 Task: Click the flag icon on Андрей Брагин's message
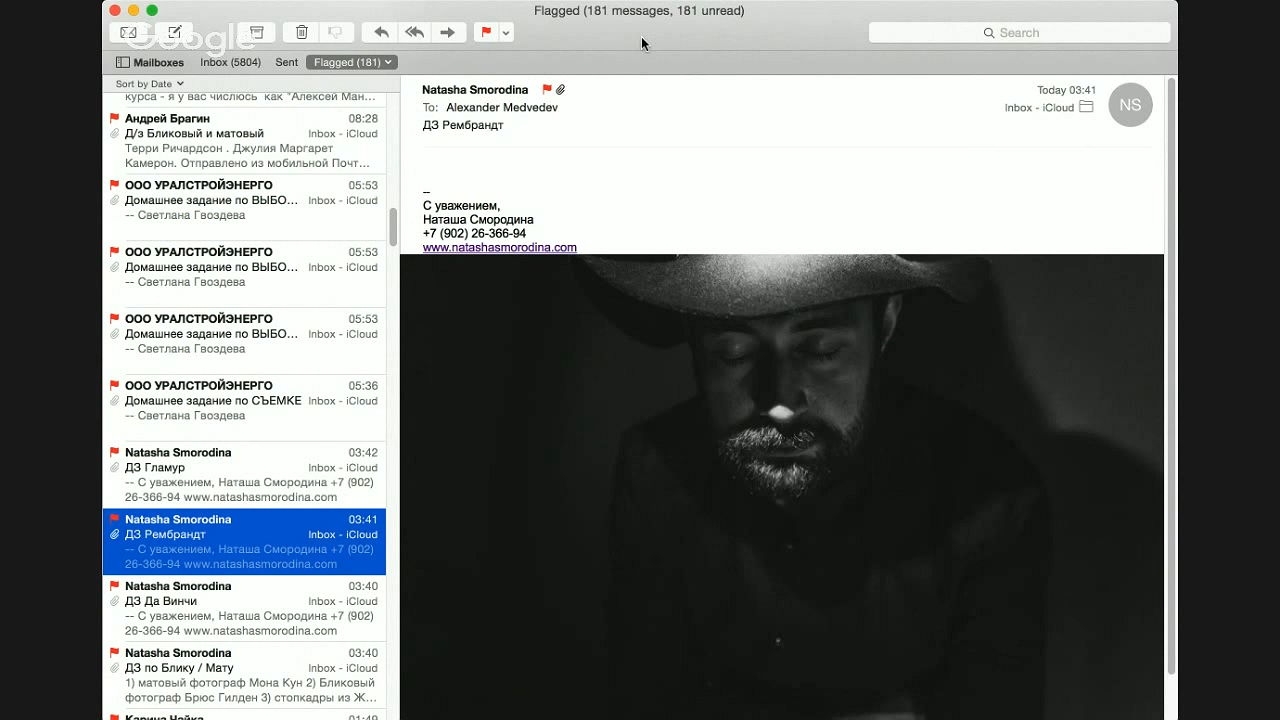click(x=114, y=118)
